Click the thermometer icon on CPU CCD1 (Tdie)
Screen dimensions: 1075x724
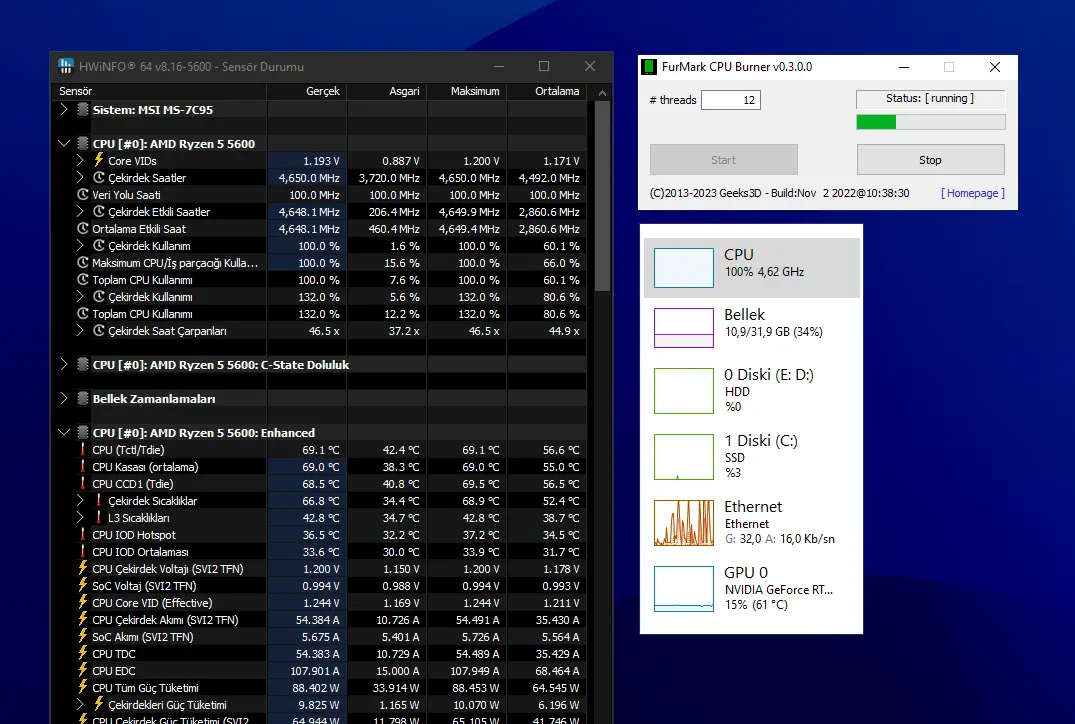[83, 483]
